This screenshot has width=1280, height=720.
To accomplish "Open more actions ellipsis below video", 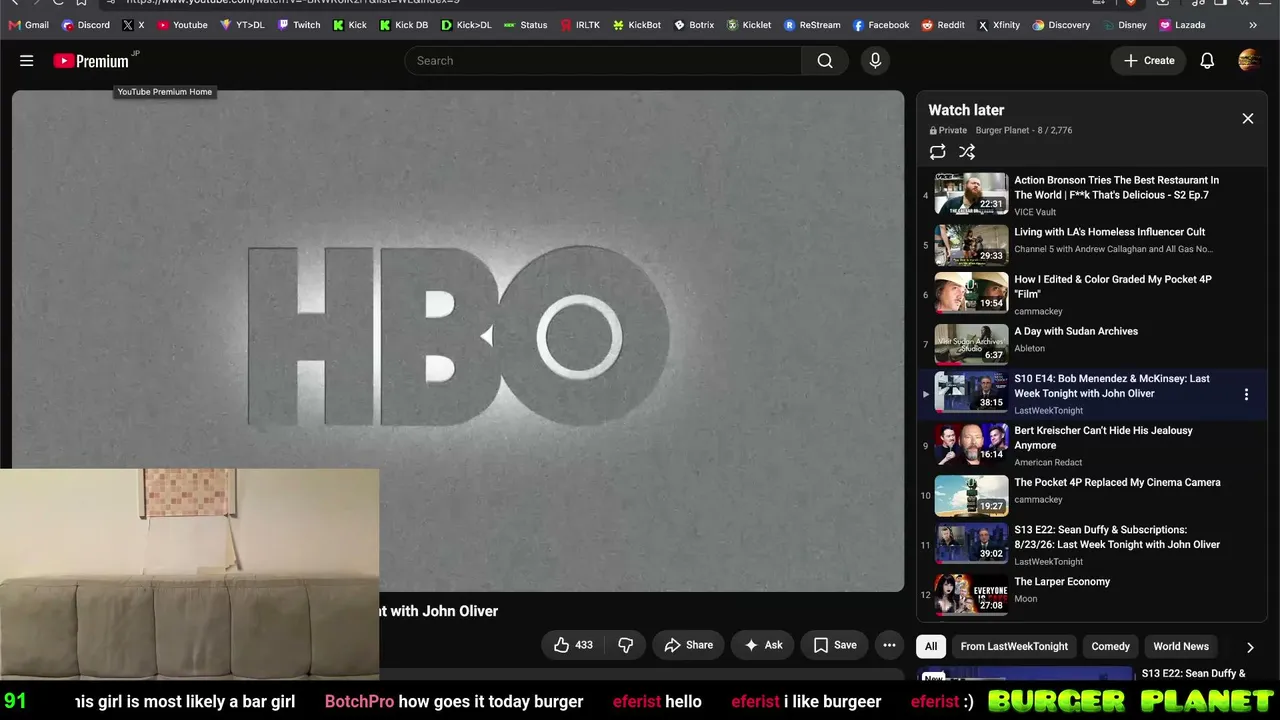I will click(x=889, y=645).
